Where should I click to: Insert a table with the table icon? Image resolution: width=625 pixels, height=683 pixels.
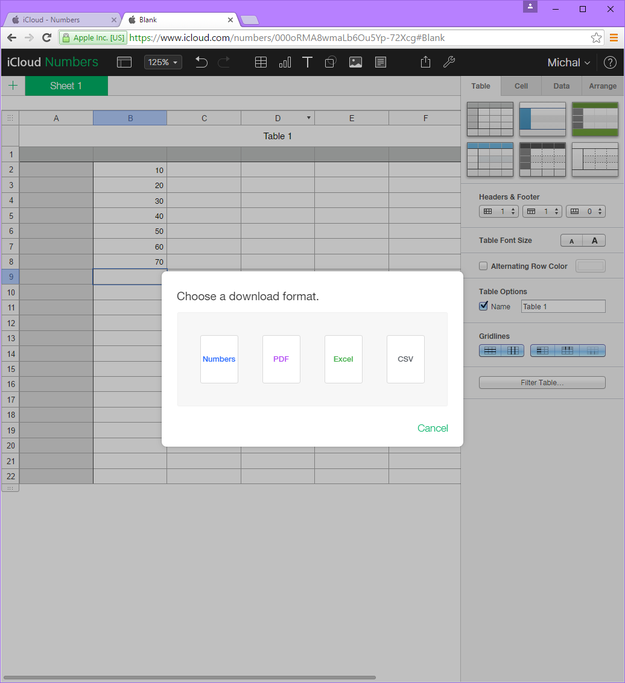coord(261,62)
